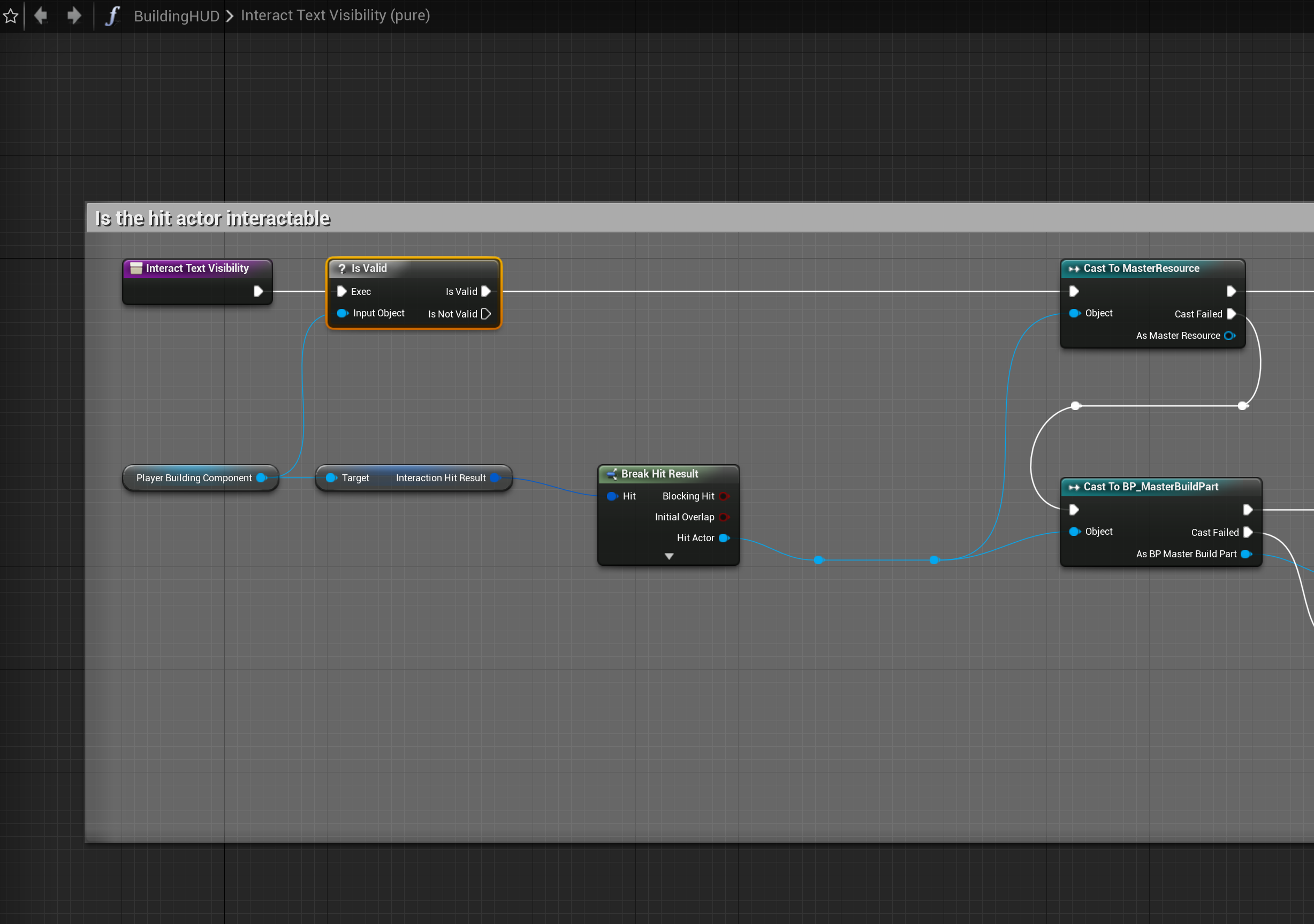Click Hit Actor output pin
Viewport: 1314px width, 924px height.
point(724,537)
